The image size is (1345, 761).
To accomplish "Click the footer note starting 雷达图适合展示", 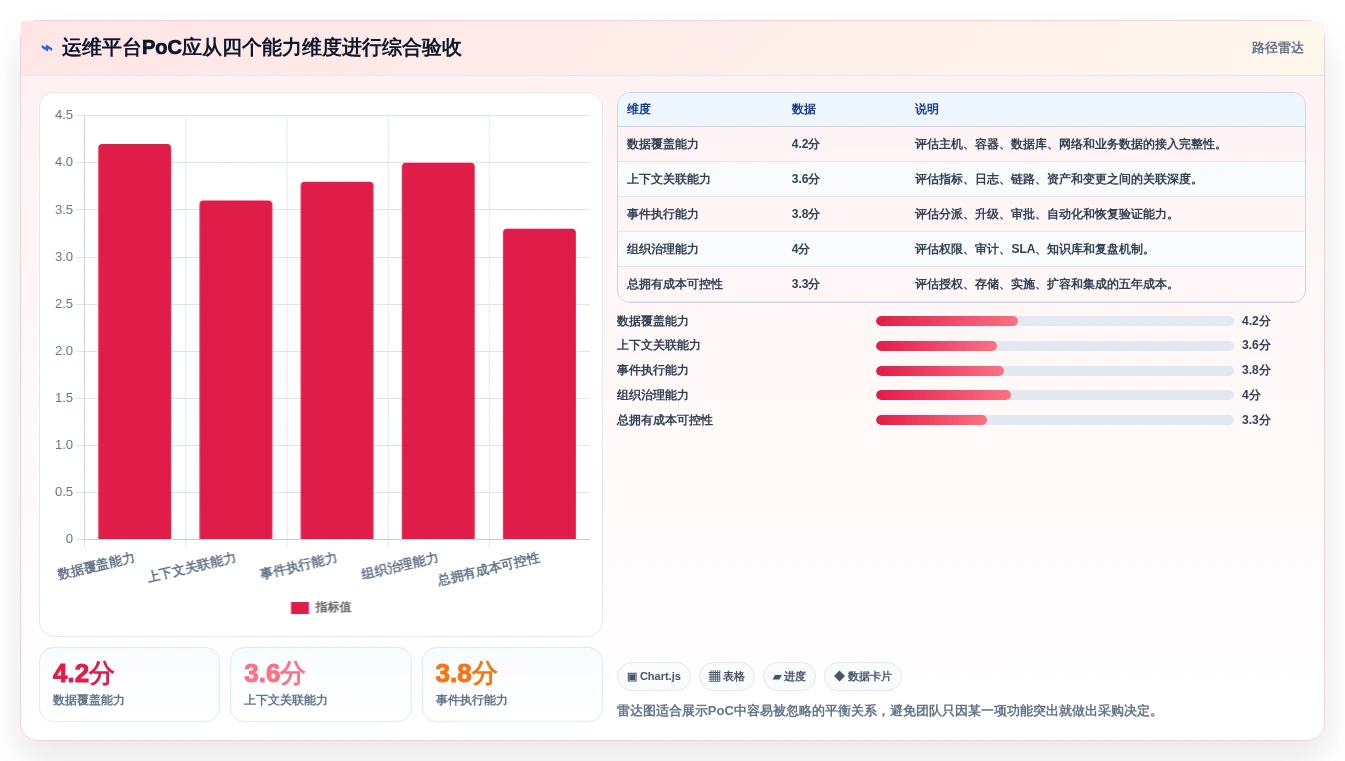I will point(889,711).
